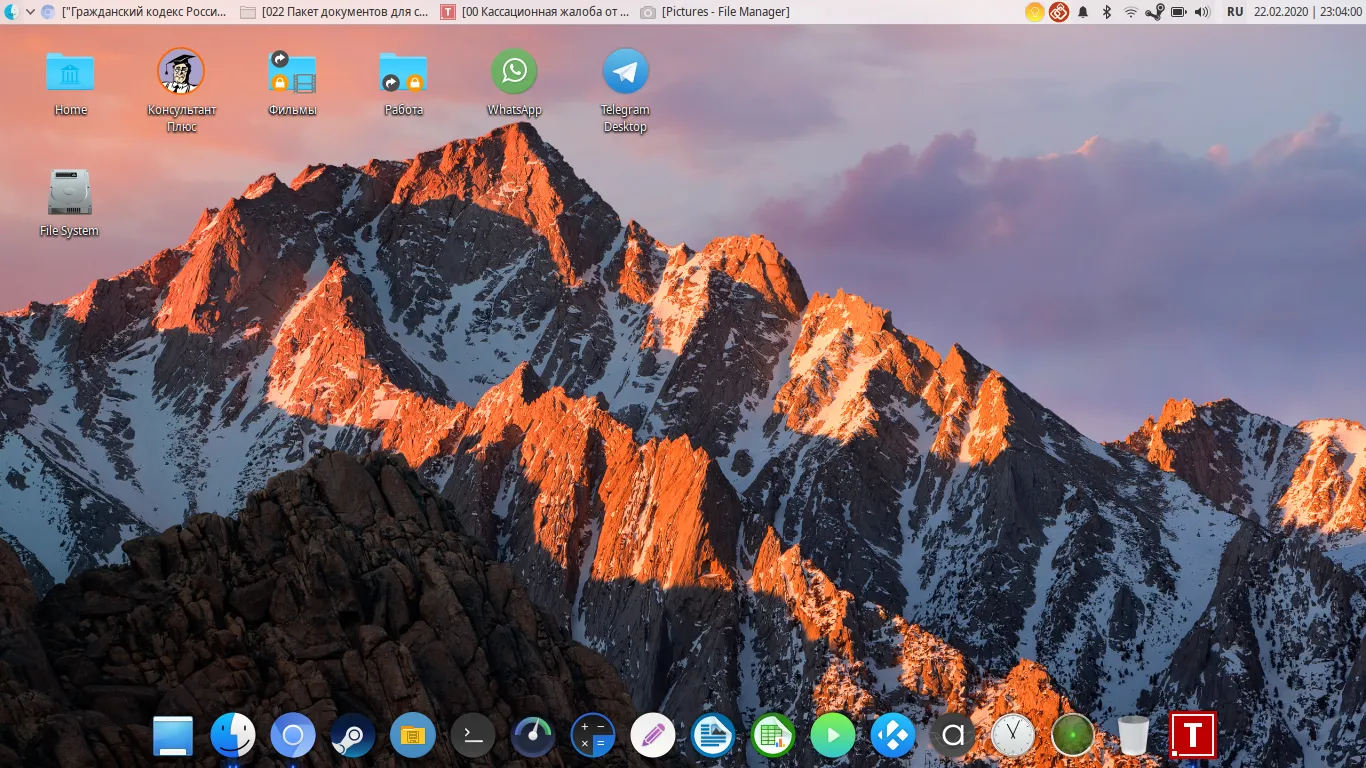Click red diamond tray icon
The height and width of the screenshot is (768, 1366).
point(1059,12)
